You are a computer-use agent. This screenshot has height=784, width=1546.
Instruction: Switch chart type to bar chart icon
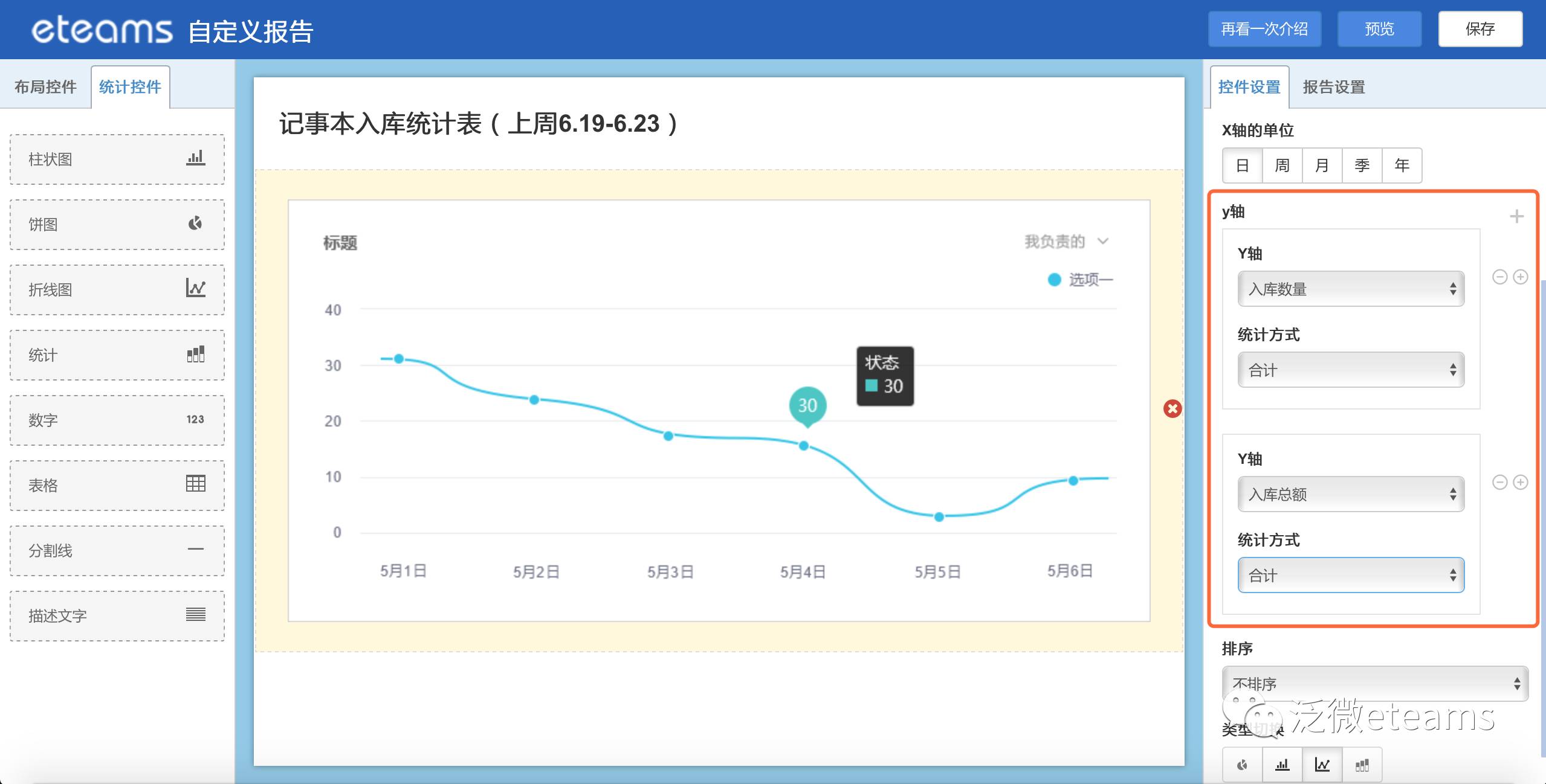pyautogui.click(x=1282, y=765)
